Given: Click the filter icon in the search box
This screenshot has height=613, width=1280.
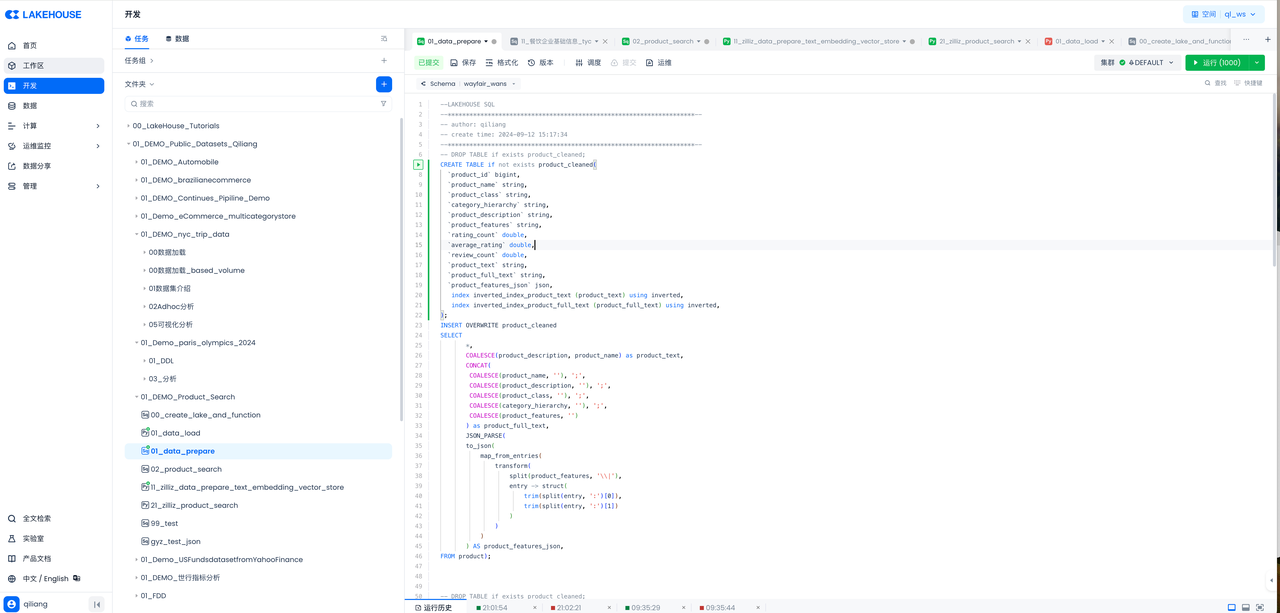Looking at the screenshot, I should pyautogui.click(x=383, y=104).
